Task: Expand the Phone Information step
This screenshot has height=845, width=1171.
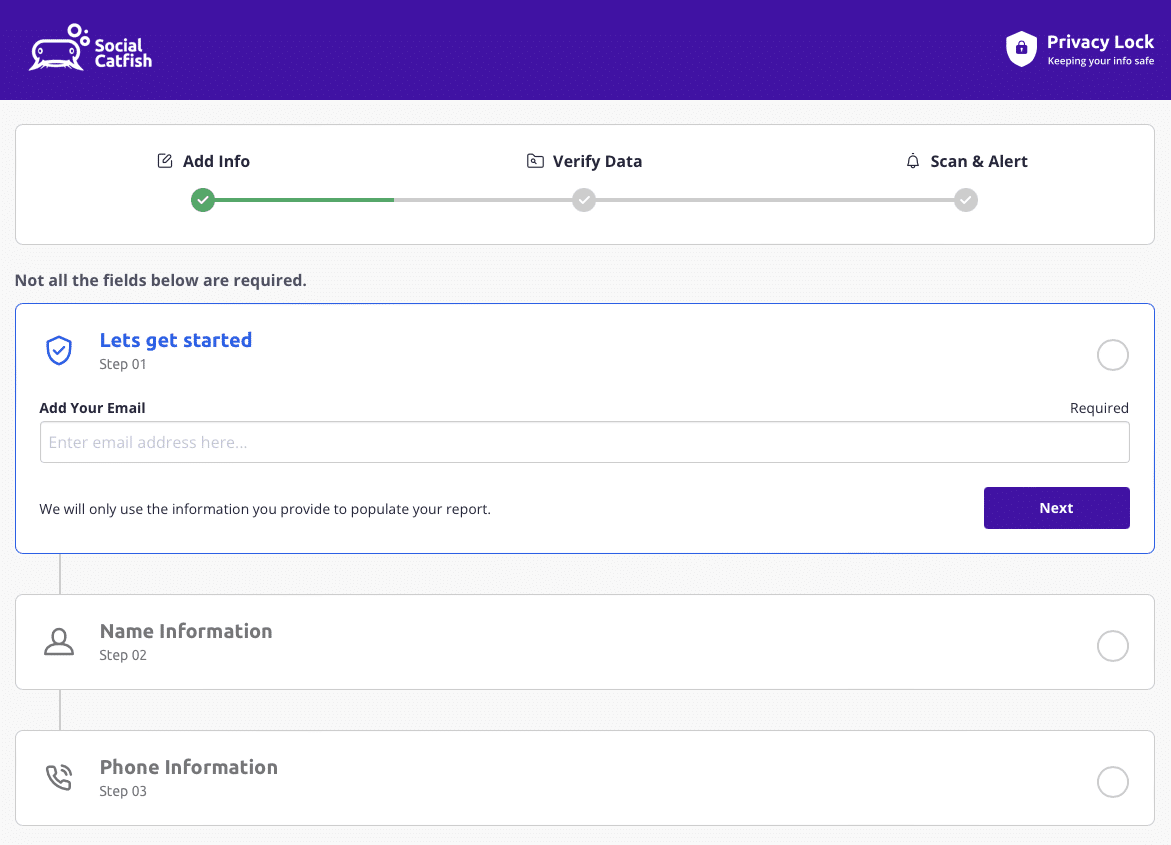Action: 189,767
